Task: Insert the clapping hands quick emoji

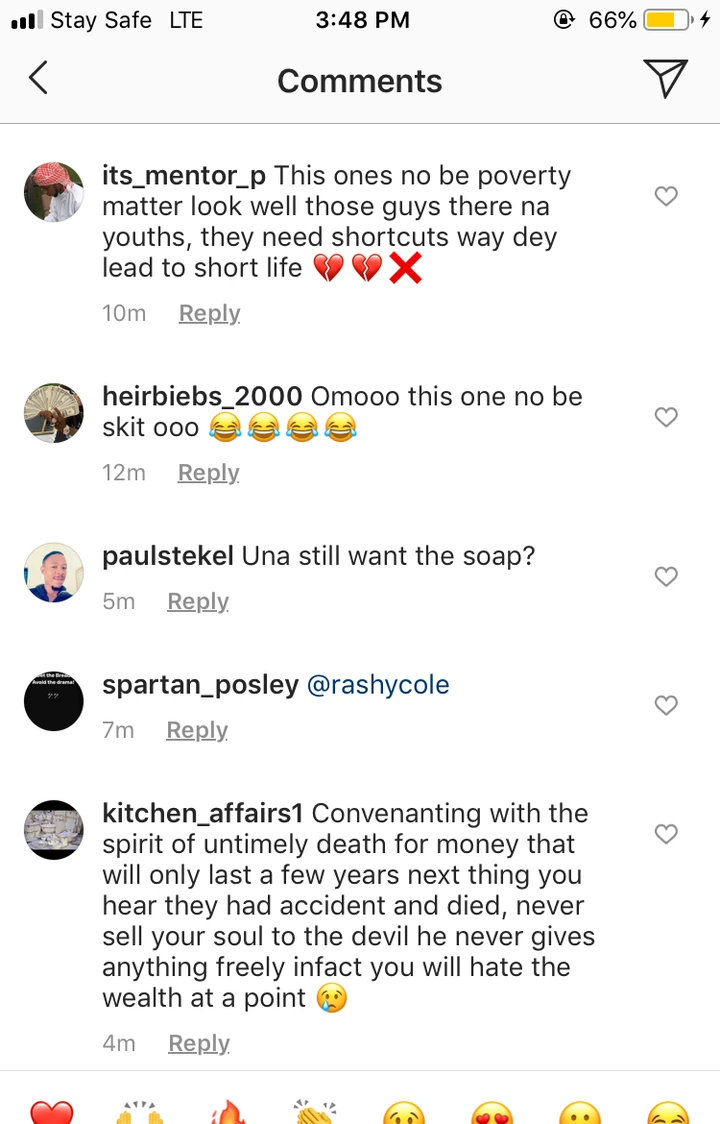Action: pyautogui.click(x=316, y=1112)
